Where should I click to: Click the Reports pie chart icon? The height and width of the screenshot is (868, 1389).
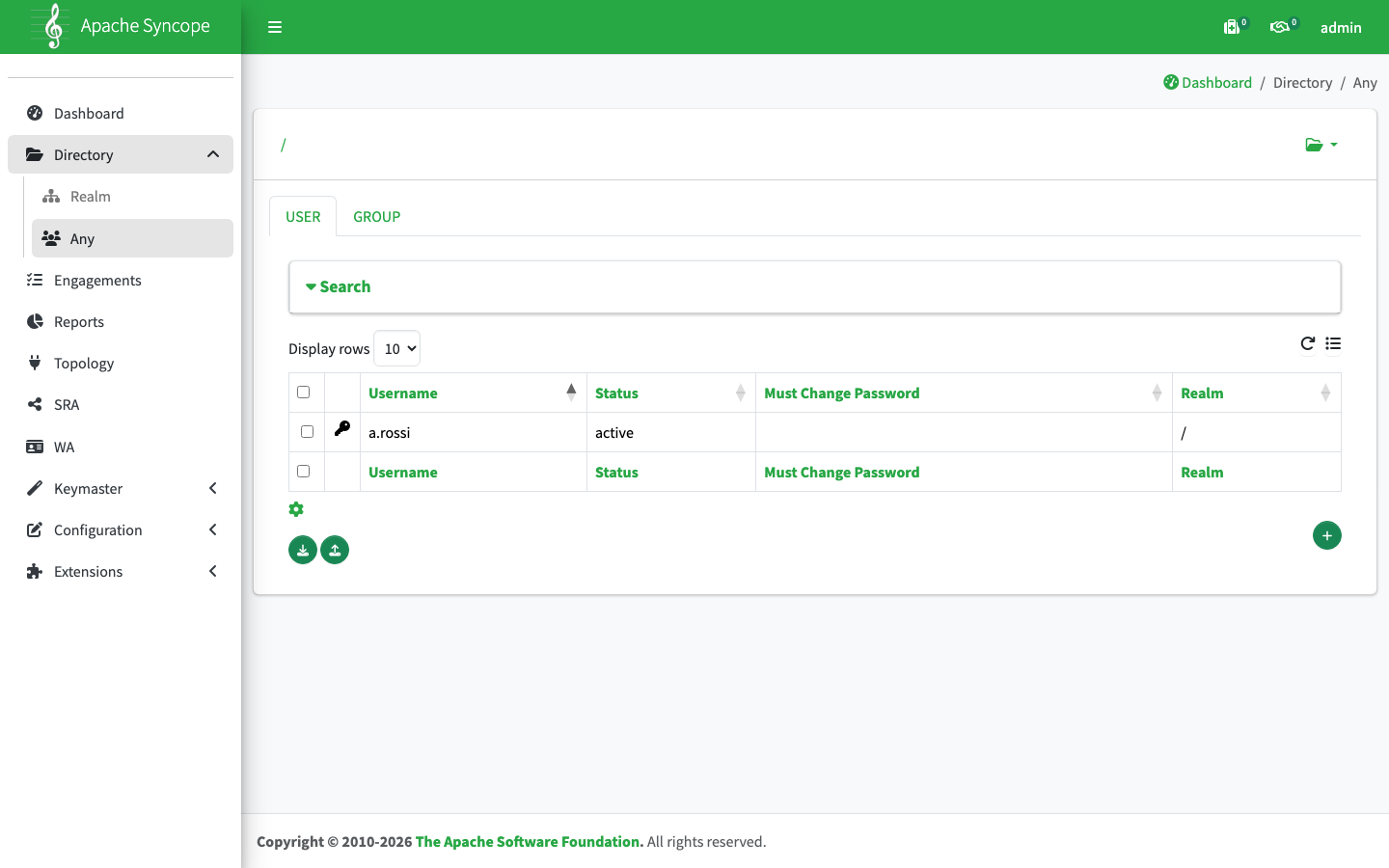pos(35,321)
